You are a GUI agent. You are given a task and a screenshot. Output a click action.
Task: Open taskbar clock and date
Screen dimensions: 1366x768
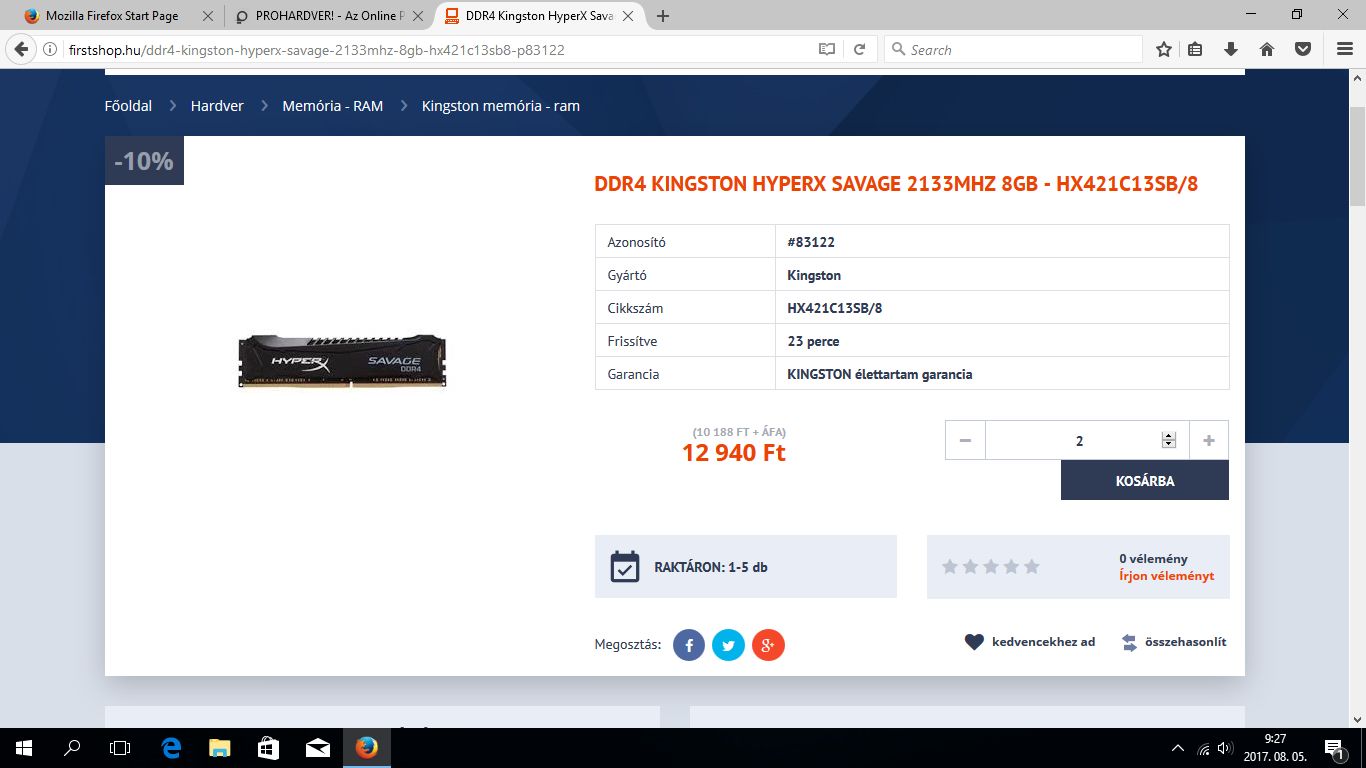1275,747
